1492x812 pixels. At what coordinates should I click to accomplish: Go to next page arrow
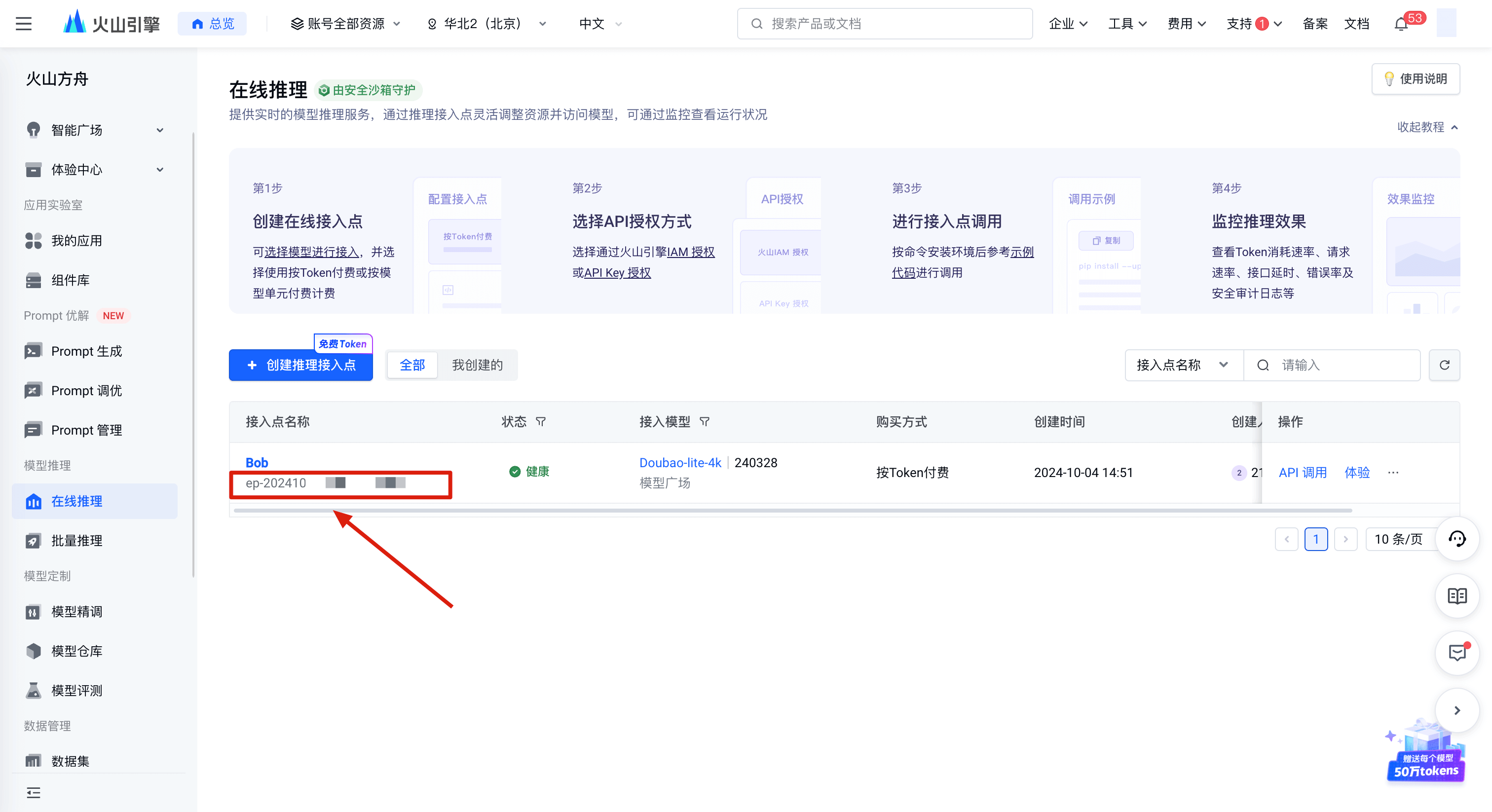coord(1345,539)
